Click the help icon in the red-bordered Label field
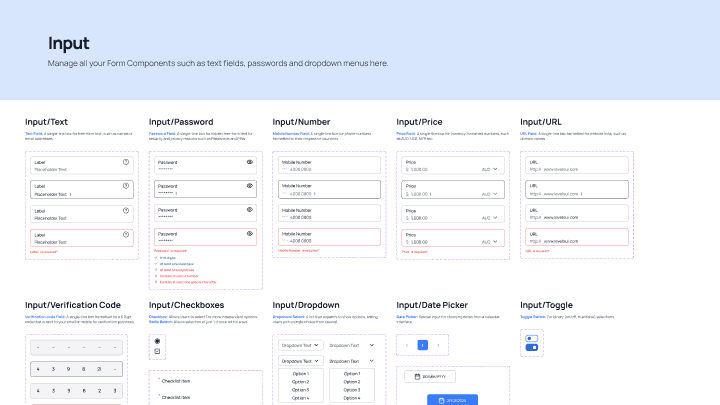This screenshot has width=720, height=405. (x=126, y=235)
